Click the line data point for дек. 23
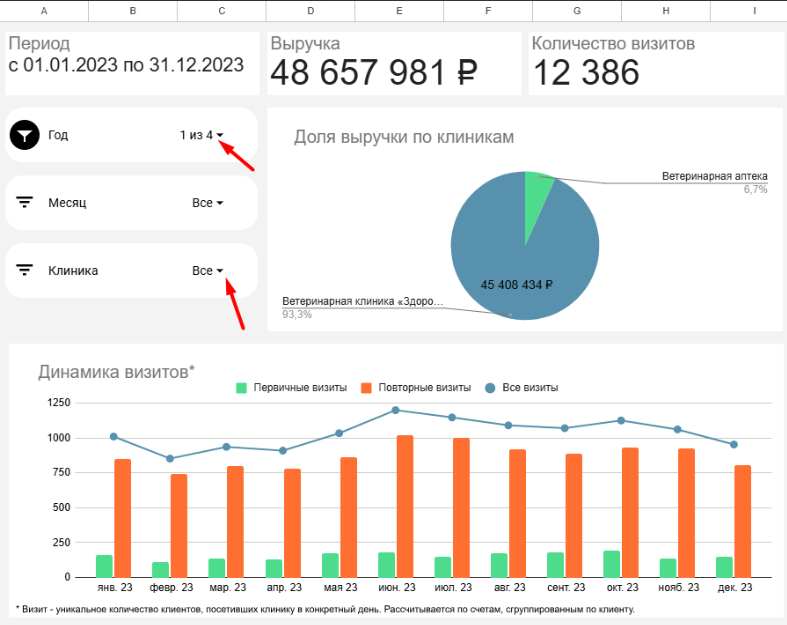This screenshot has height=625, width=787. point(734,444)
